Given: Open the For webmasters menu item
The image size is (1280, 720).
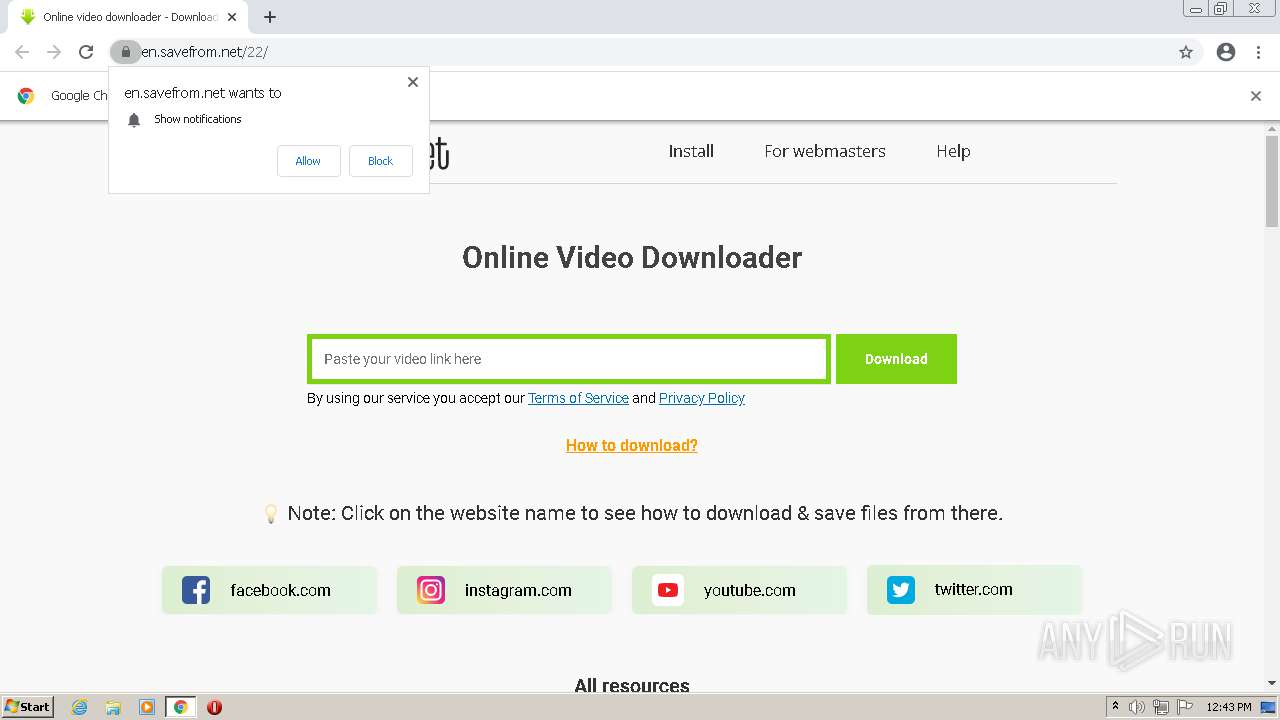Looking at the screenshot, I should coord(825,151).
